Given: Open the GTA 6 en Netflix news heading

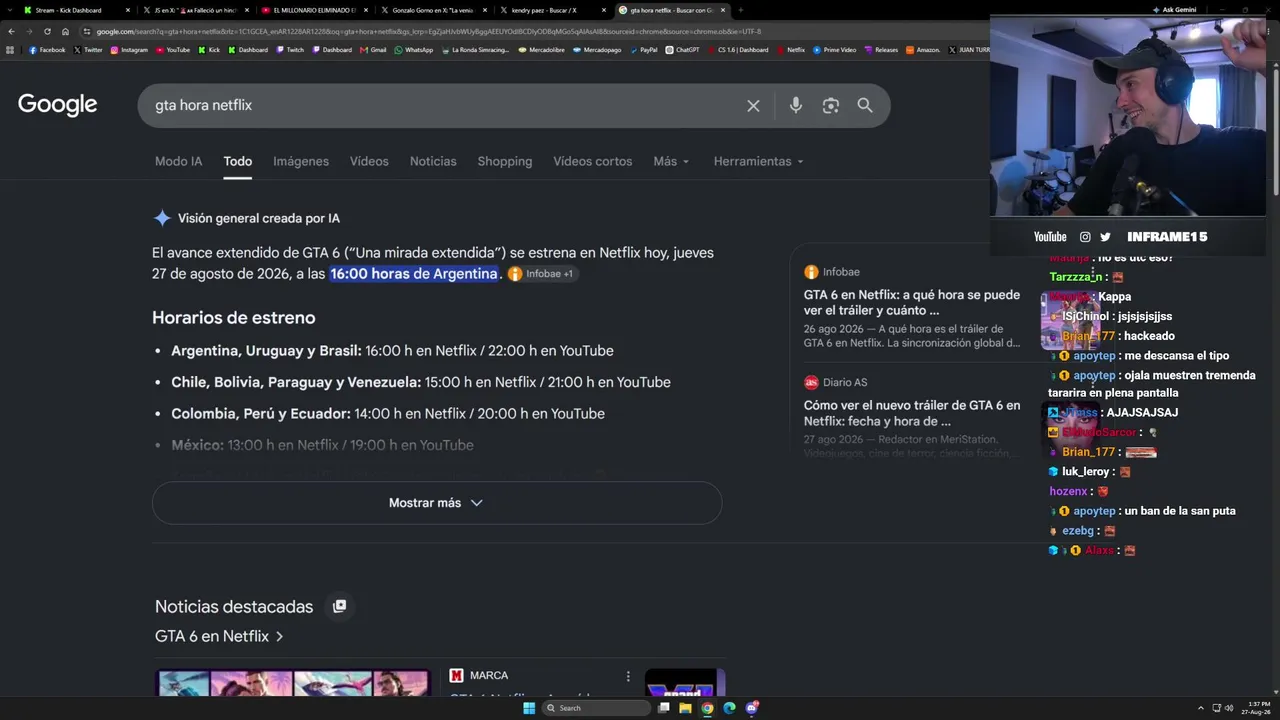Looking at the screenshot, I should point(219,636).
